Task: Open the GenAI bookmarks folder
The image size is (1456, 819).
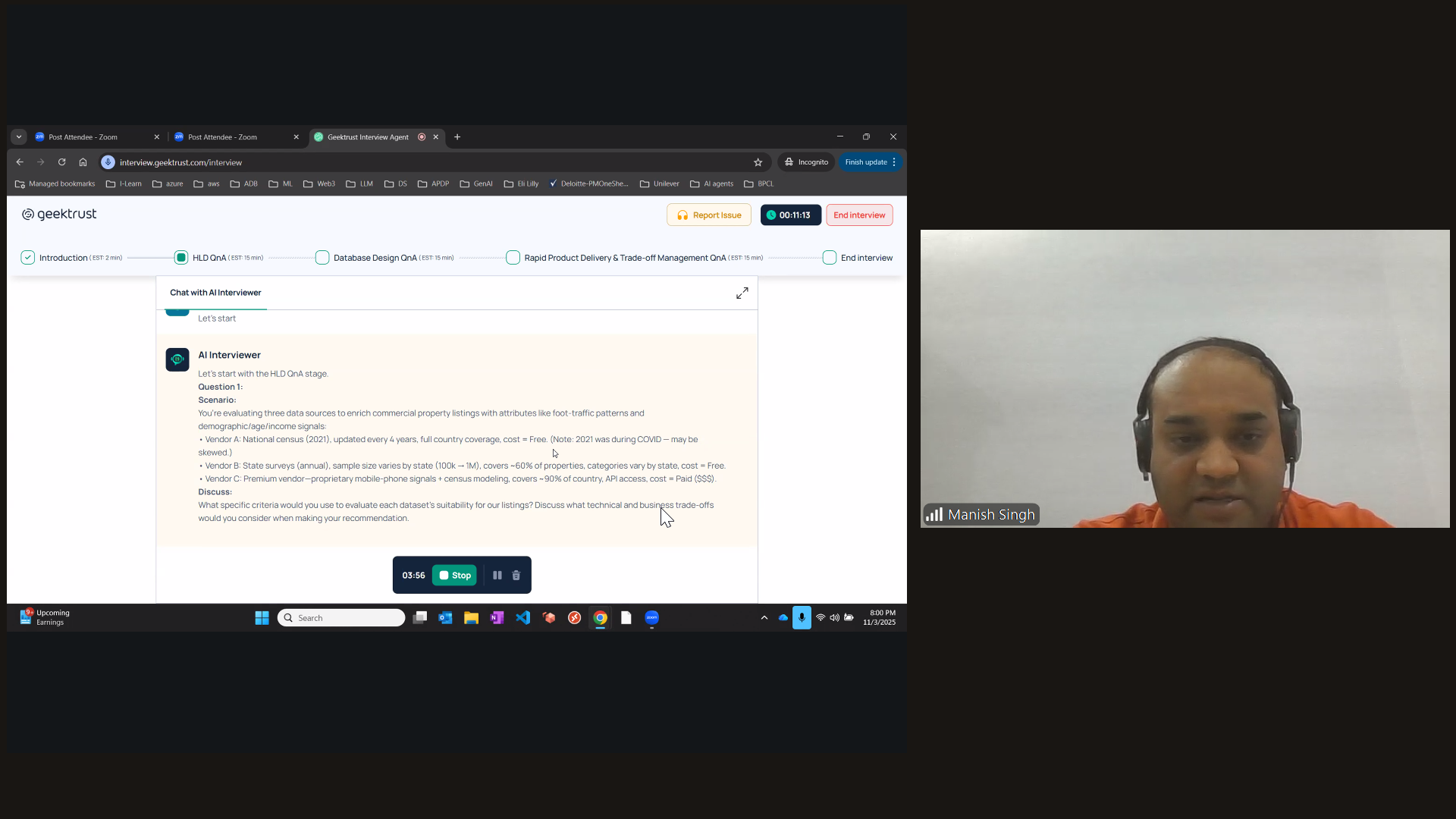Action: click(x=476, y=184)
